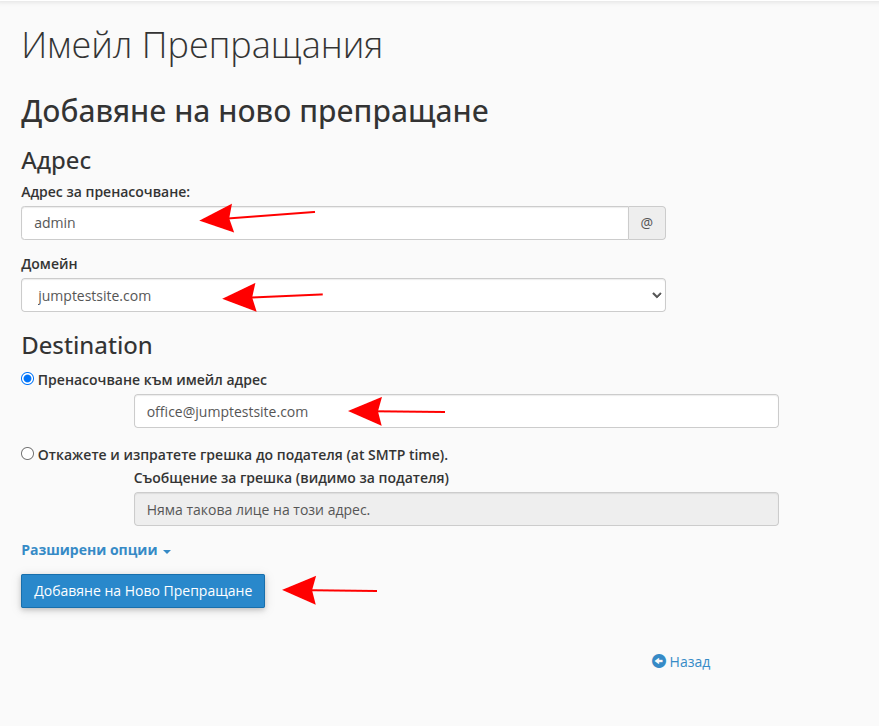879x726 pixels.
Task: Click the office@jumptestsite.com destination email field
Action: [x=456, y=411]
